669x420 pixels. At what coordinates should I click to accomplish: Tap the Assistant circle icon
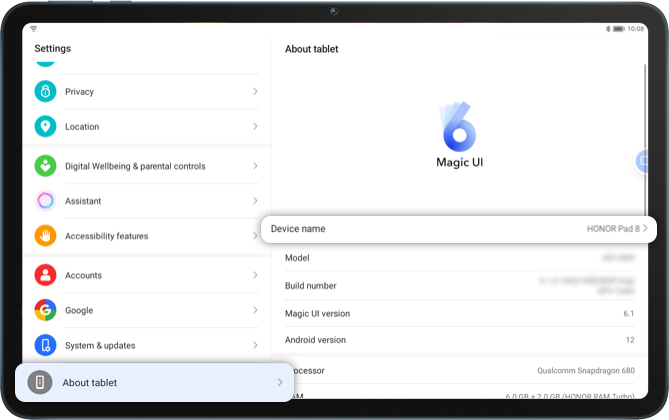tap(45, 201)
